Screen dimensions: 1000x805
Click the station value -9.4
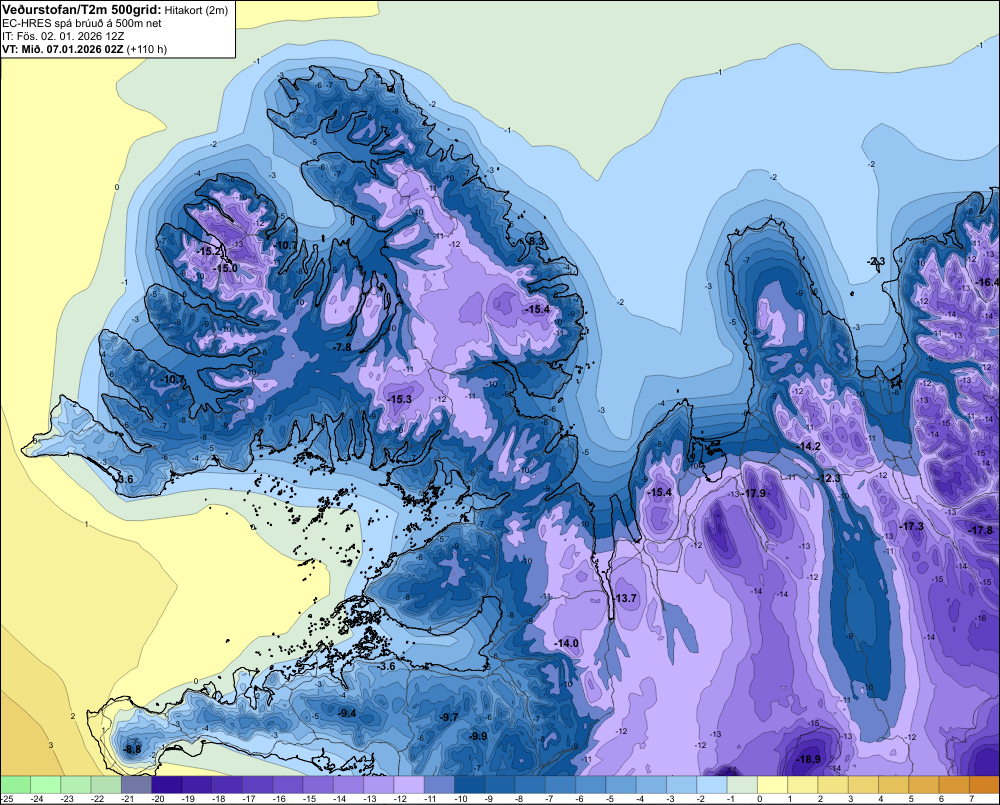click(346, 713)
